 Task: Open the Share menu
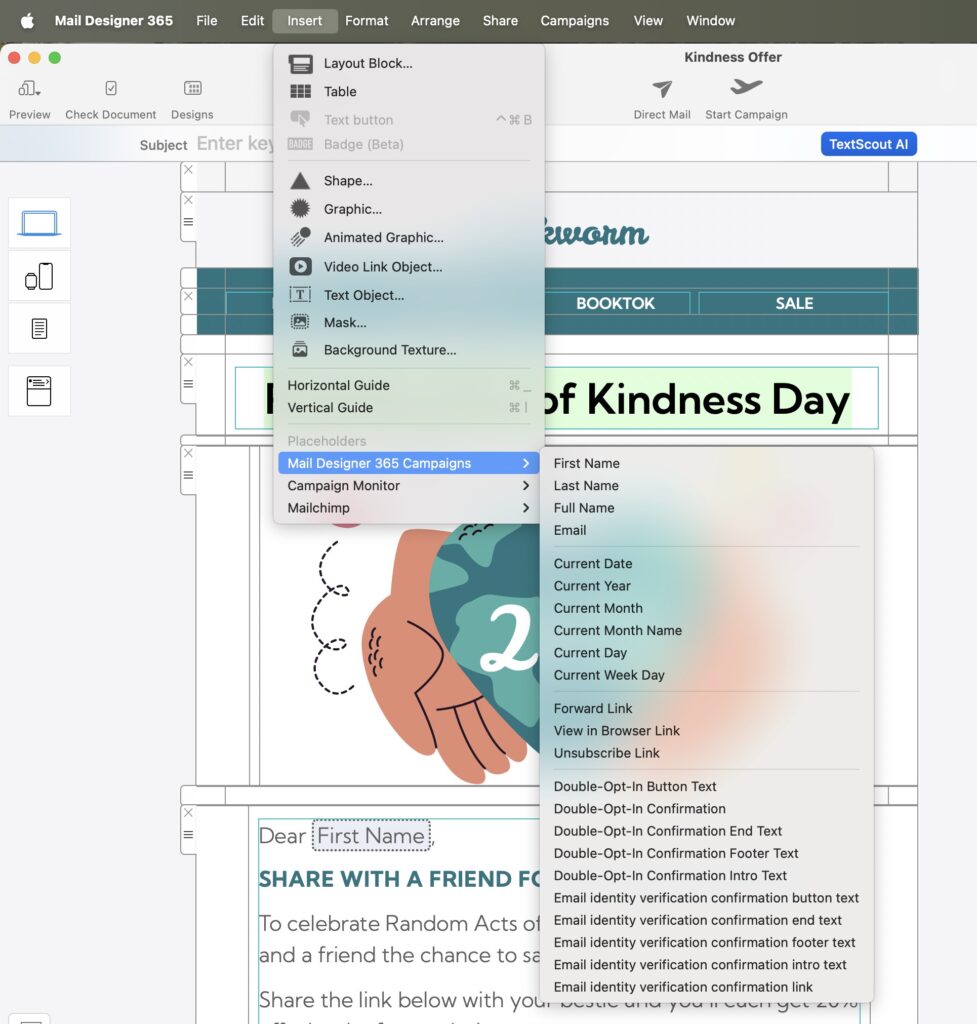tap(500, 21)
